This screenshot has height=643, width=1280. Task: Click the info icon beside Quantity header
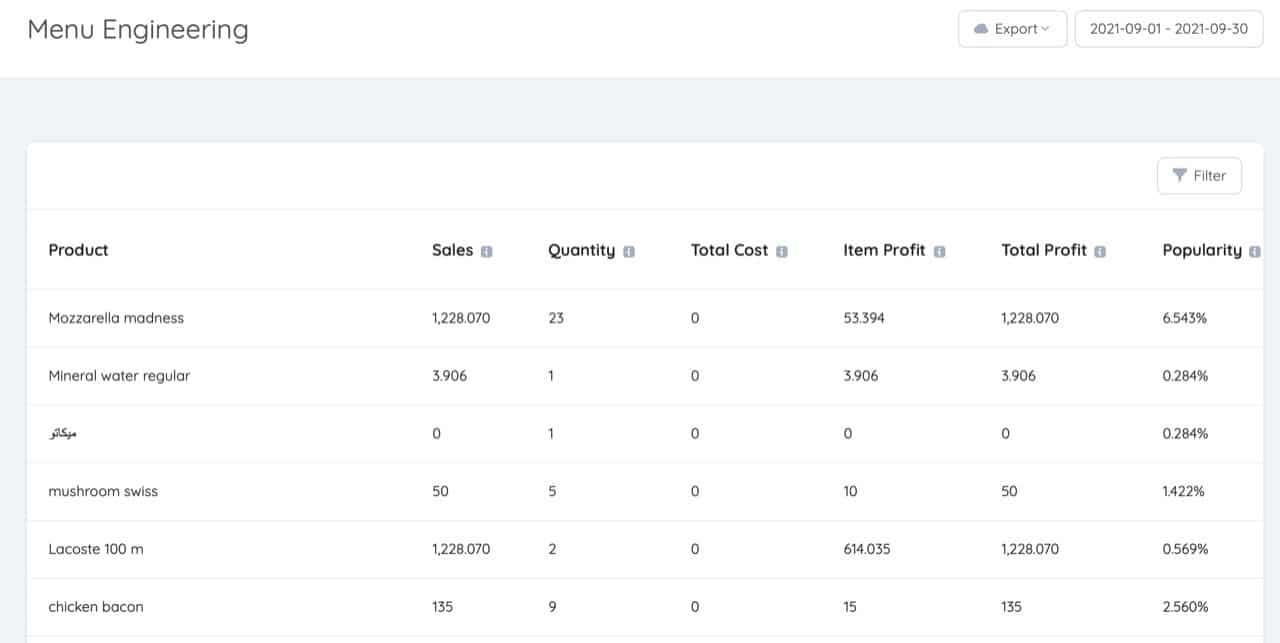pyautogui.click(x=628, y=251)
